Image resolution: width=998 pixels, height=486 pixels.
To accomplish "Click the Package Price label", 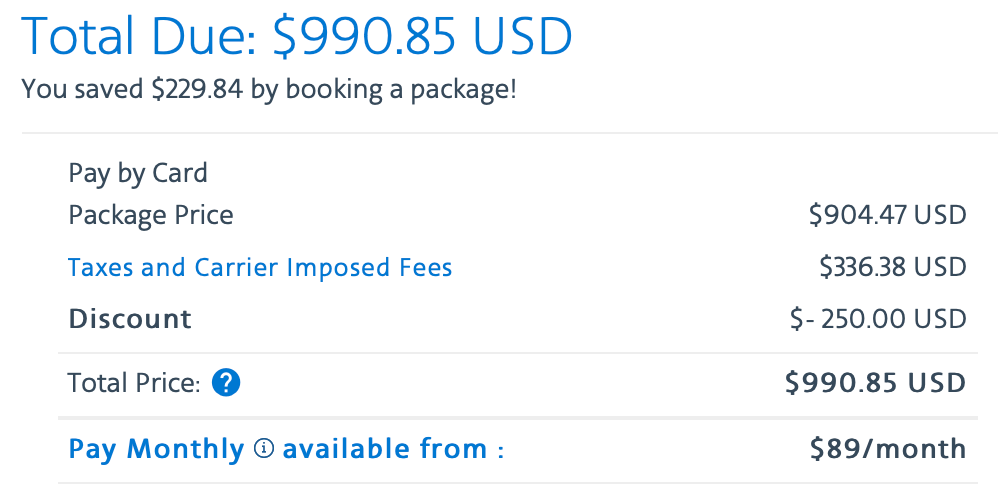I will (x=151, y=216).
